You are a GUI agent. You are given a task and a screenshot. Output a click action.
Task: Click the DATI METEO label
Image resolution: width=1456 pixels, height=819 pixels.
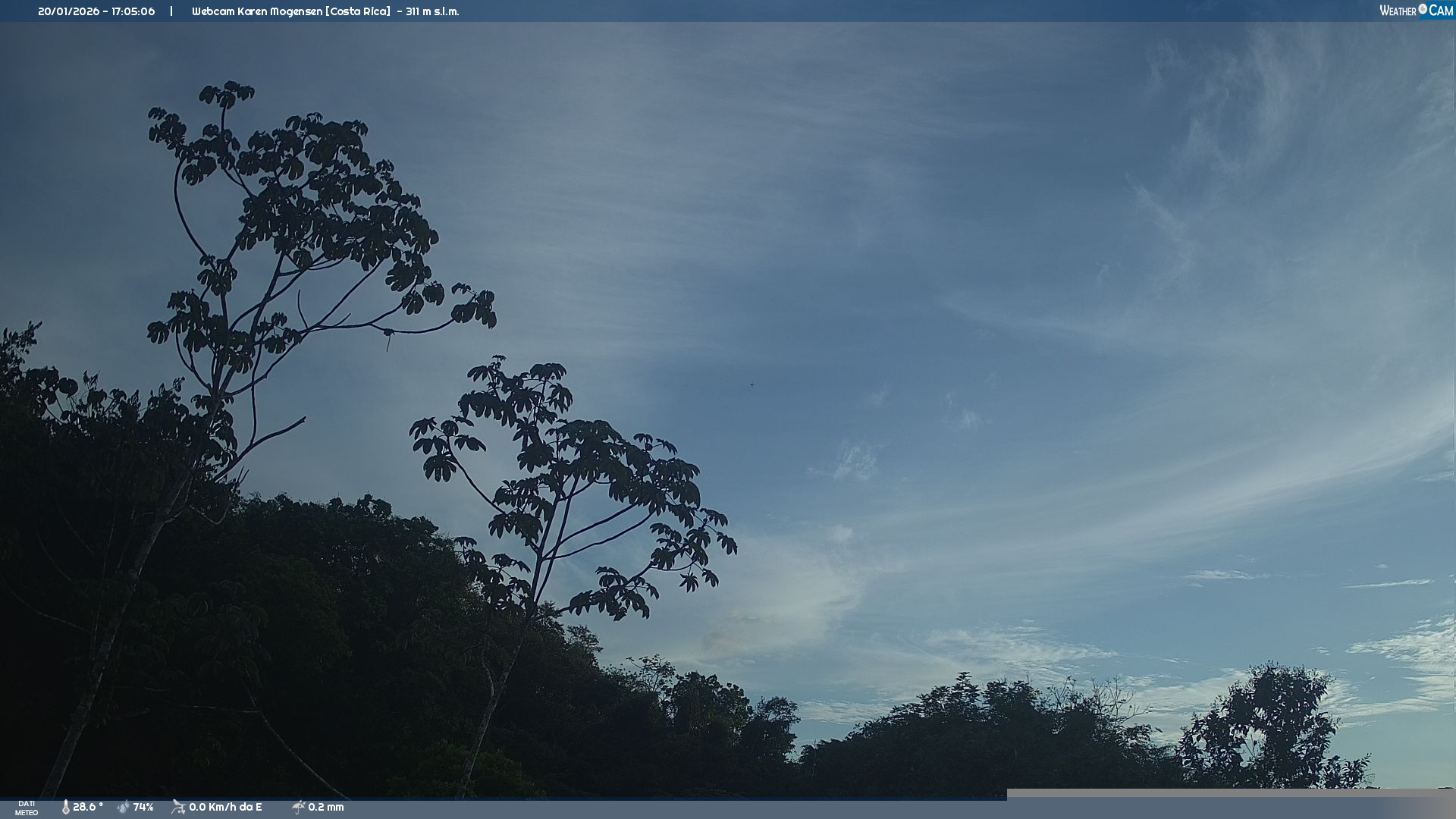pos(27,808)
